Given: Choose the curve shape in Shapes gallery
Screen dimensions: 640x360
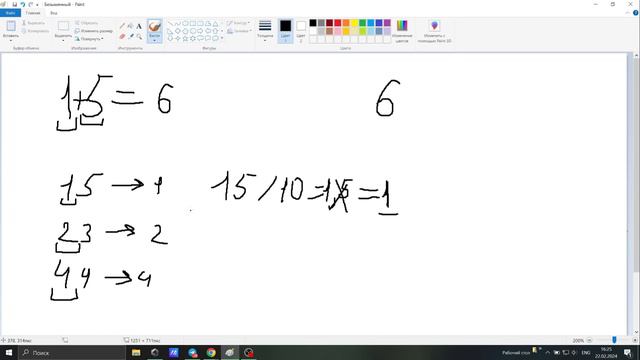Looking at the screenshot, I should (x=178, y=24).
